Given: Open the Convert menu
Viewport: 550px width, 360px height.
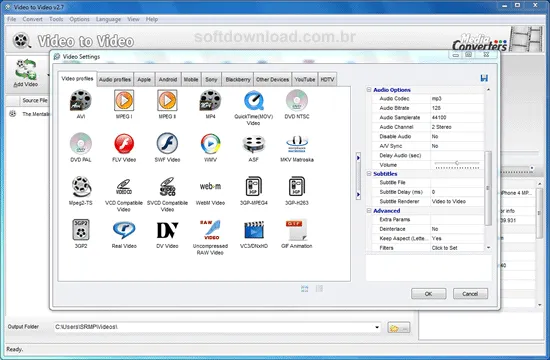Looking at the screenshot, I should click(32, 19).
